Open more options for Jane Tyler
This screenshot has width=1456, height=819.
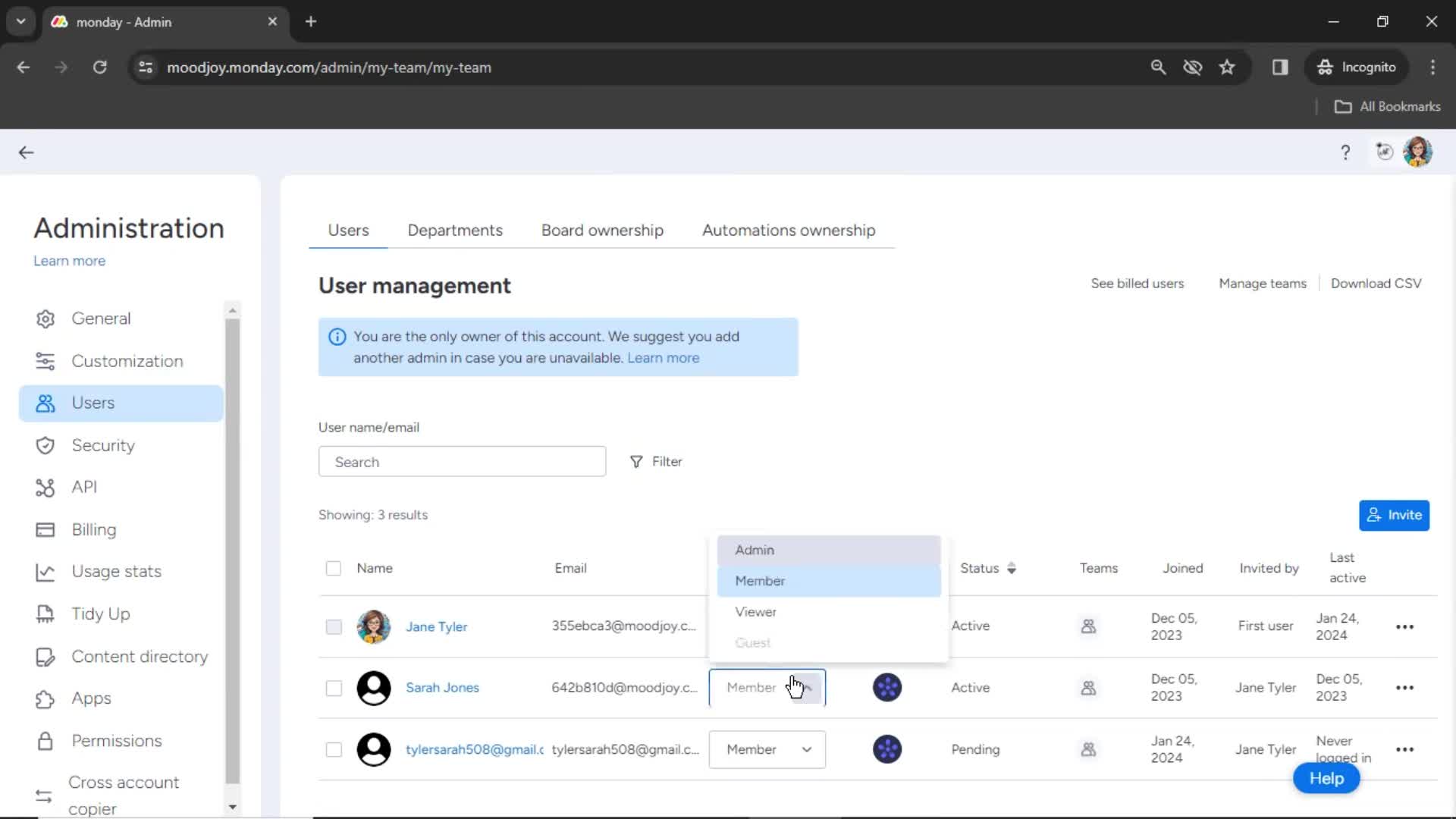click(1404, 627)
